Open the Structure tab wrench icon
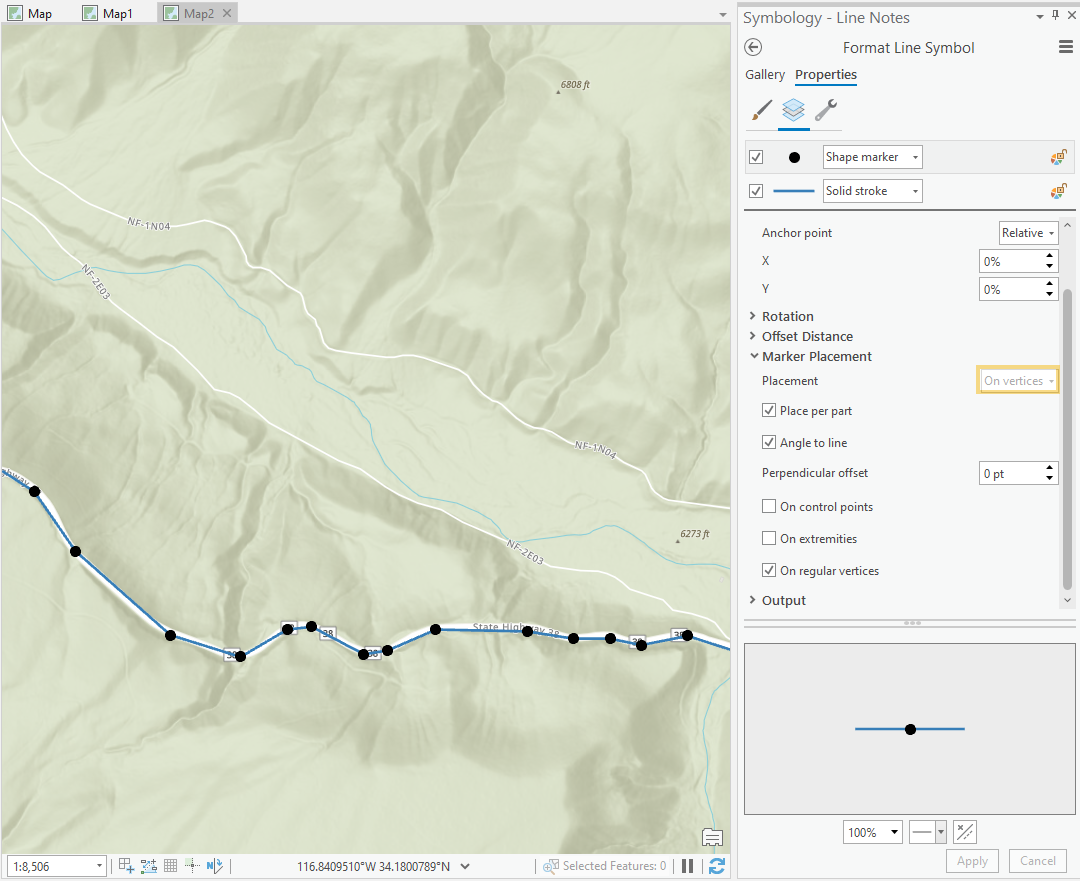Image resolution: width=1080 pixels, height=881 pixels. (827, 111)
